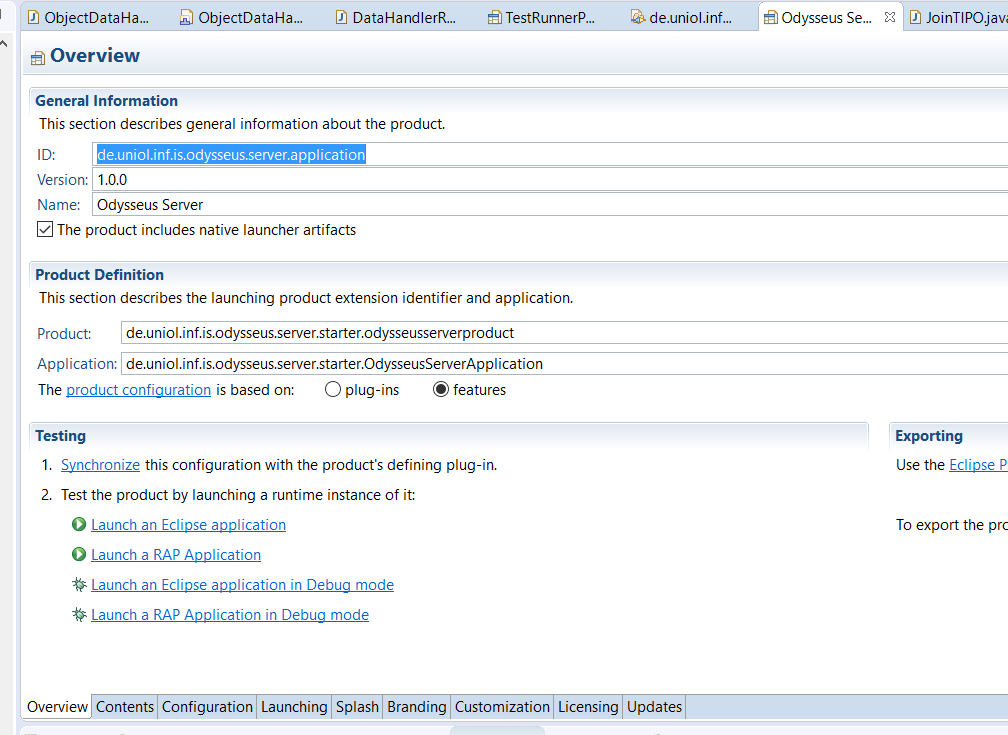Click the bug icon for RAP Debug mode

pos(79,615)
